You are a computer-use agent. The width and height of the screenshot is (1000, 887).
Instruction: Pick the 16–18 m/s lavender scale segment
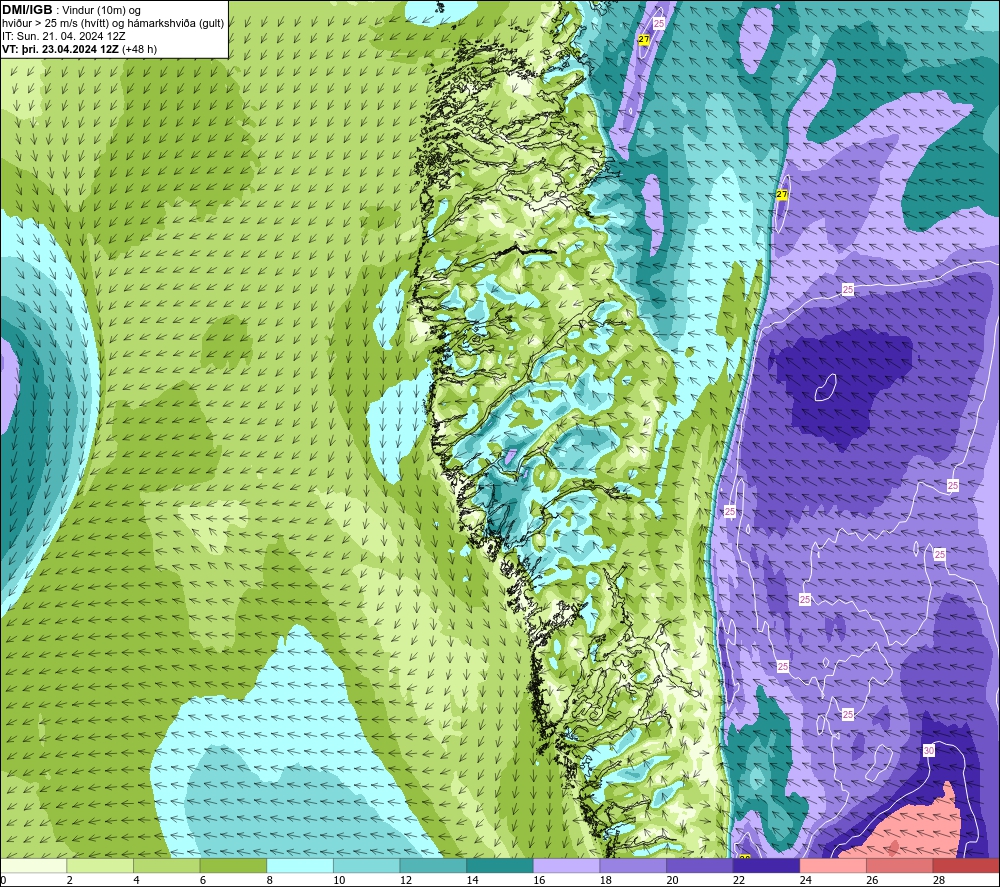pyautogui.click(x=566, y=865)
